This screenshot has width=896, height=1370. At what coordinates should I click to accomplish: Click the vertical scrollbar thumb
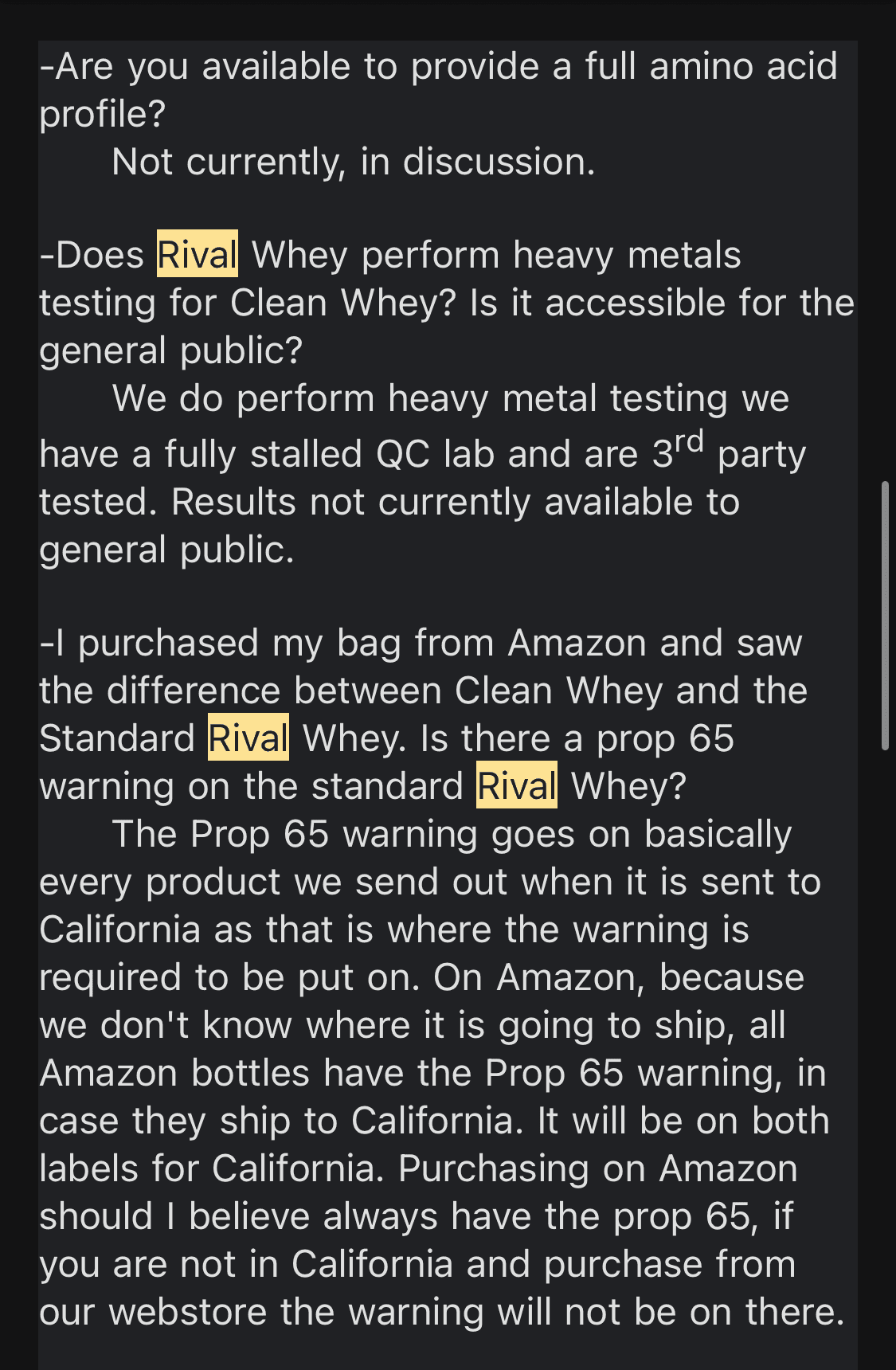click(885, 615)
